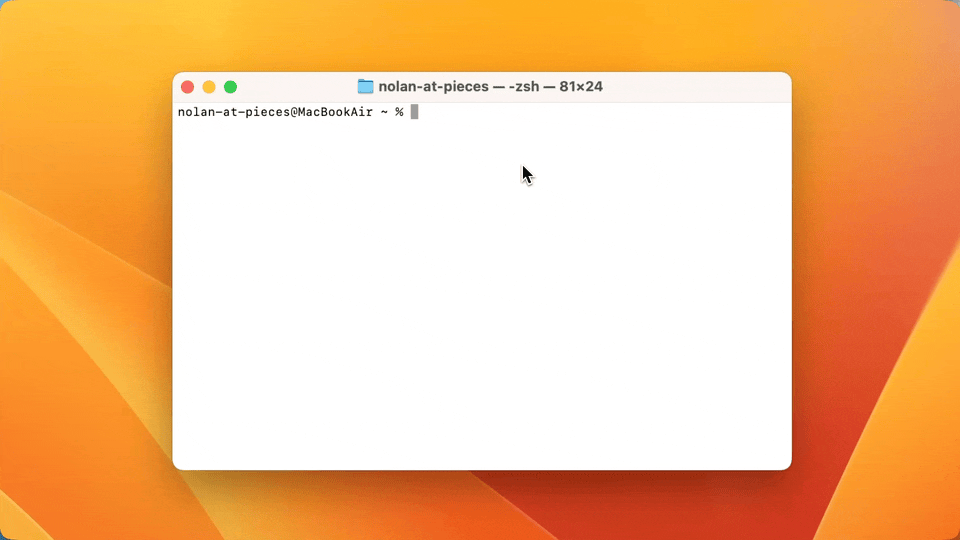The width and height of the screenshot is (960, 540).
Task: Click the window title 'nolan-at-pieces — -zsh — 81×24'
Action: pos(490,86)
